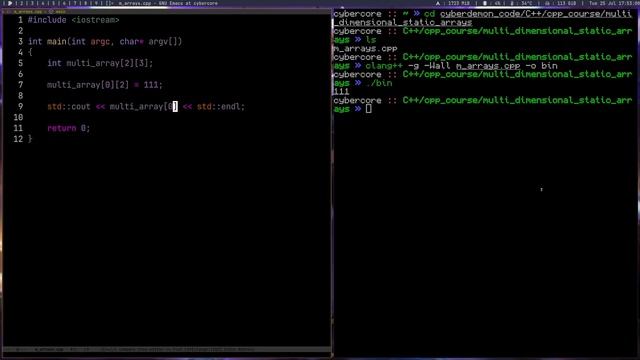Click the Emacs mode line at bottom
Screen dimensions: 640x360
point(167,350)
